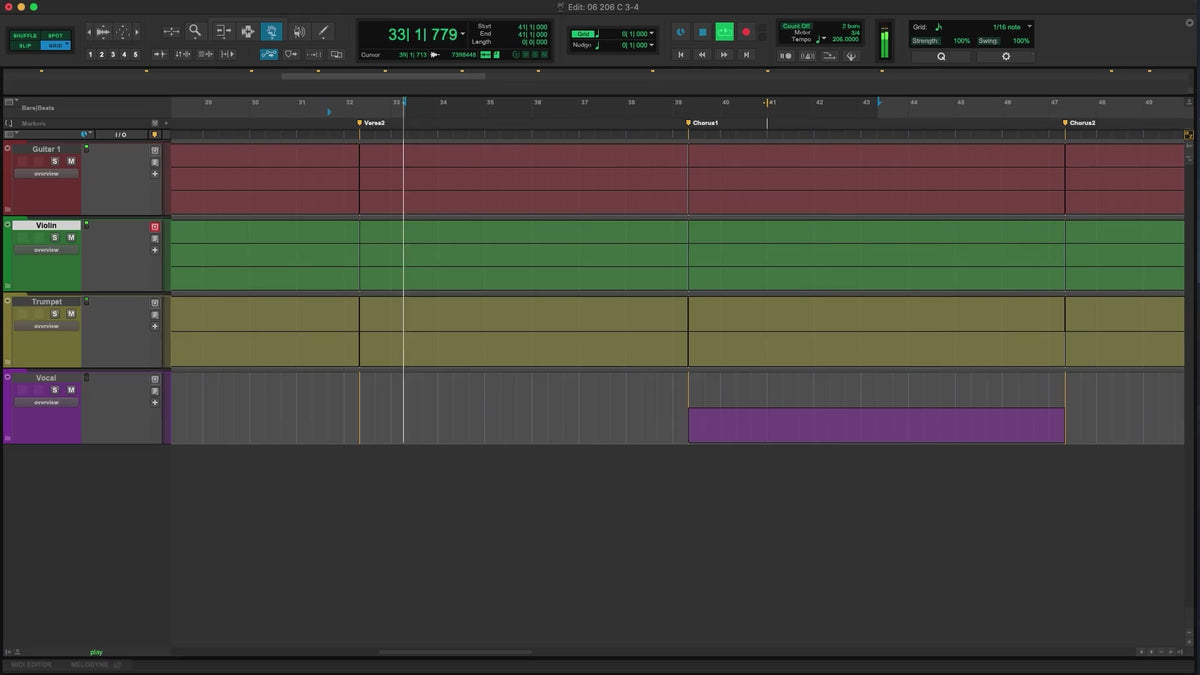Mute the Vocal track

pos(71,390)
